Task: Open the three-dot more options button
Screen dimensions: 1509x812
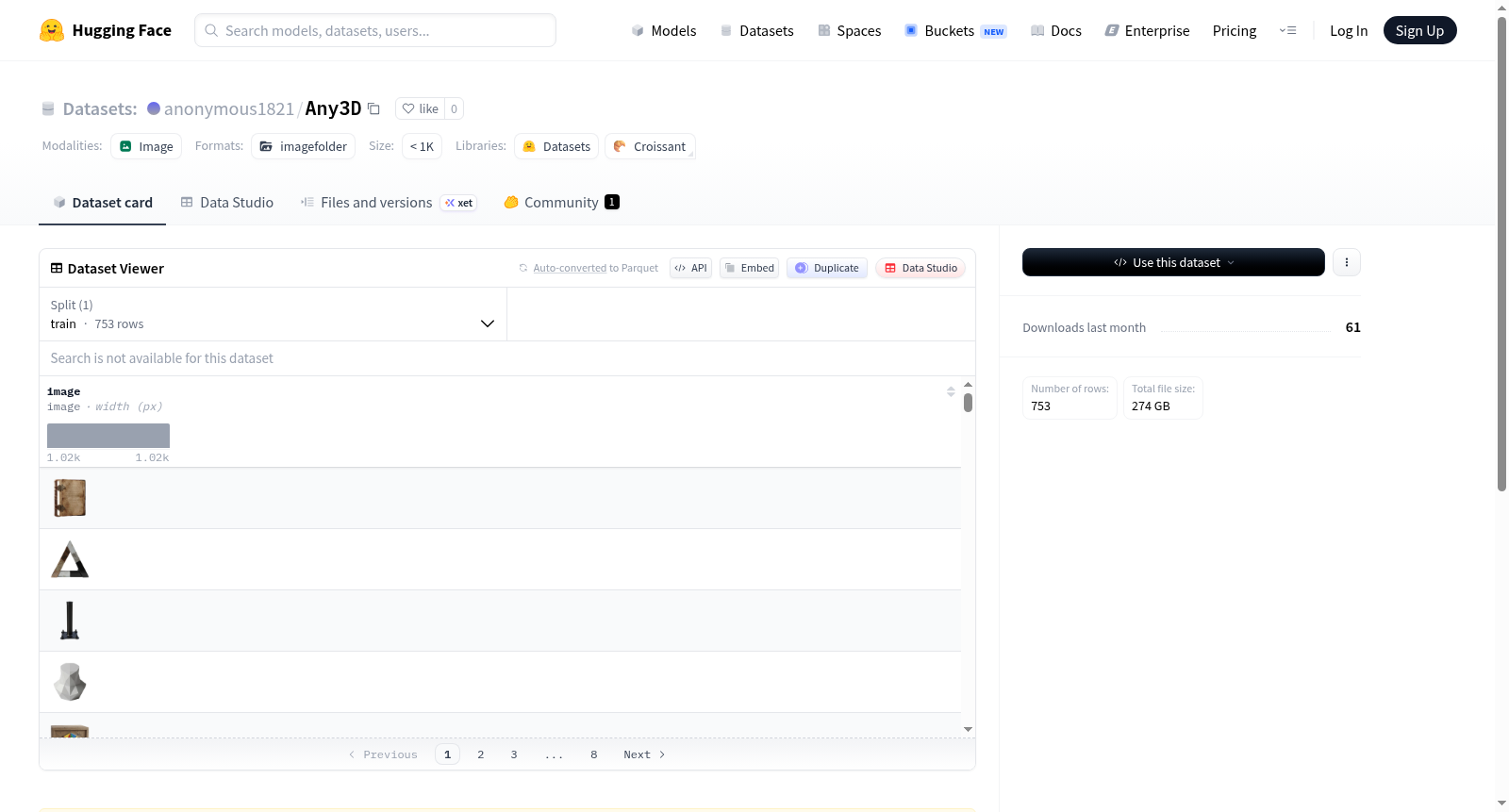Action: [1347, 262]
